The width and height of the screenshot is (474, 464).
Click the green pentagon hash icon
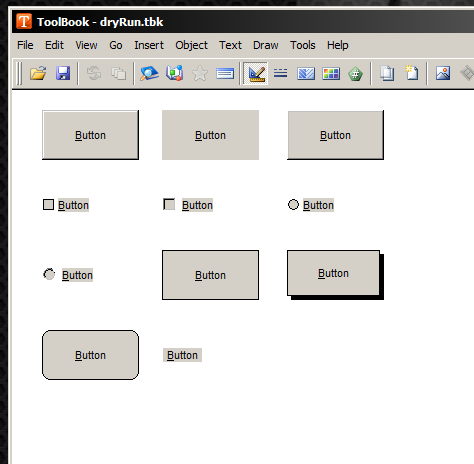pyautogui.click(x=356, y=73)
